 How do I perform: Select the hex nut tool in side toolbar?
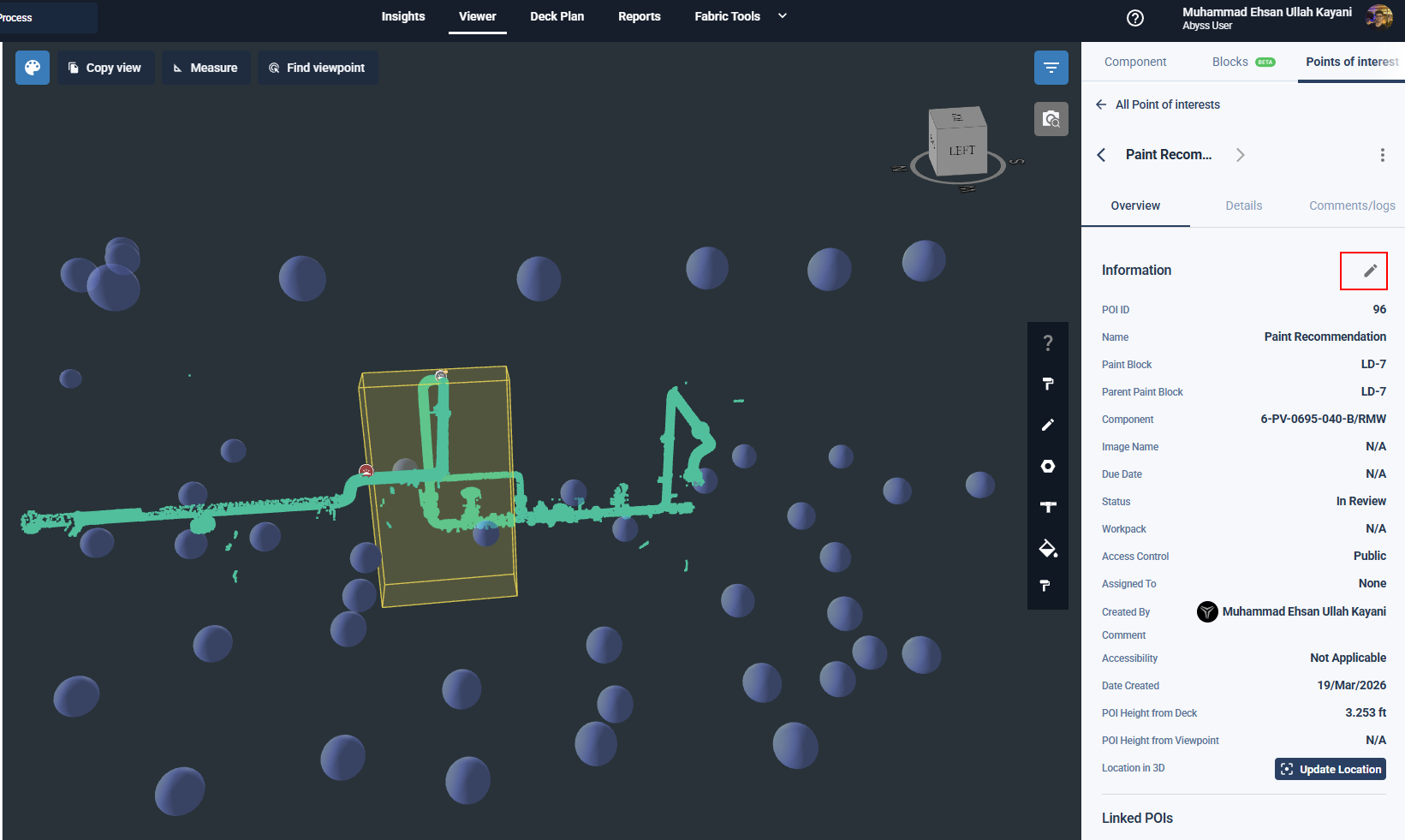tap(1047, 466)
